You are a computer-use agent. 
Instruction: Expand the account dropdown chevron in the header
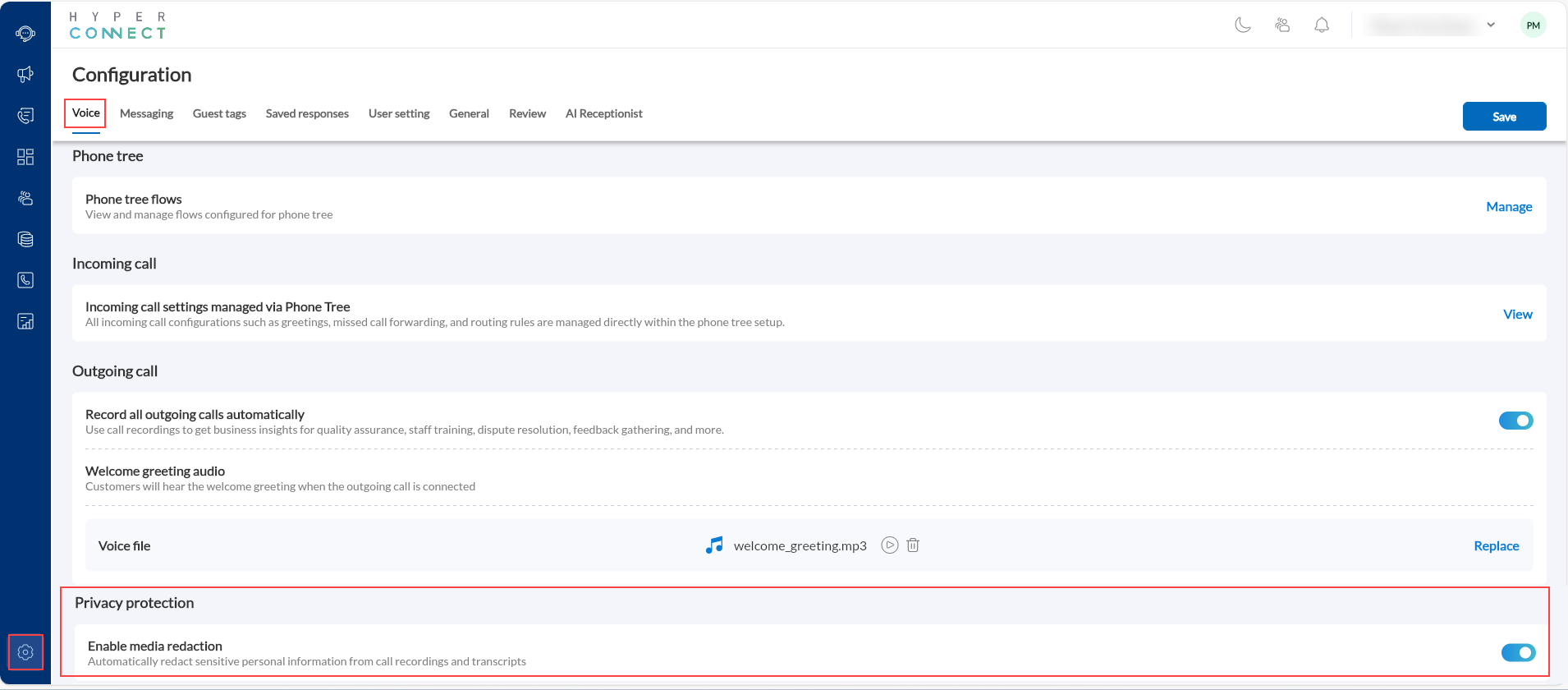pos(1491,25)
